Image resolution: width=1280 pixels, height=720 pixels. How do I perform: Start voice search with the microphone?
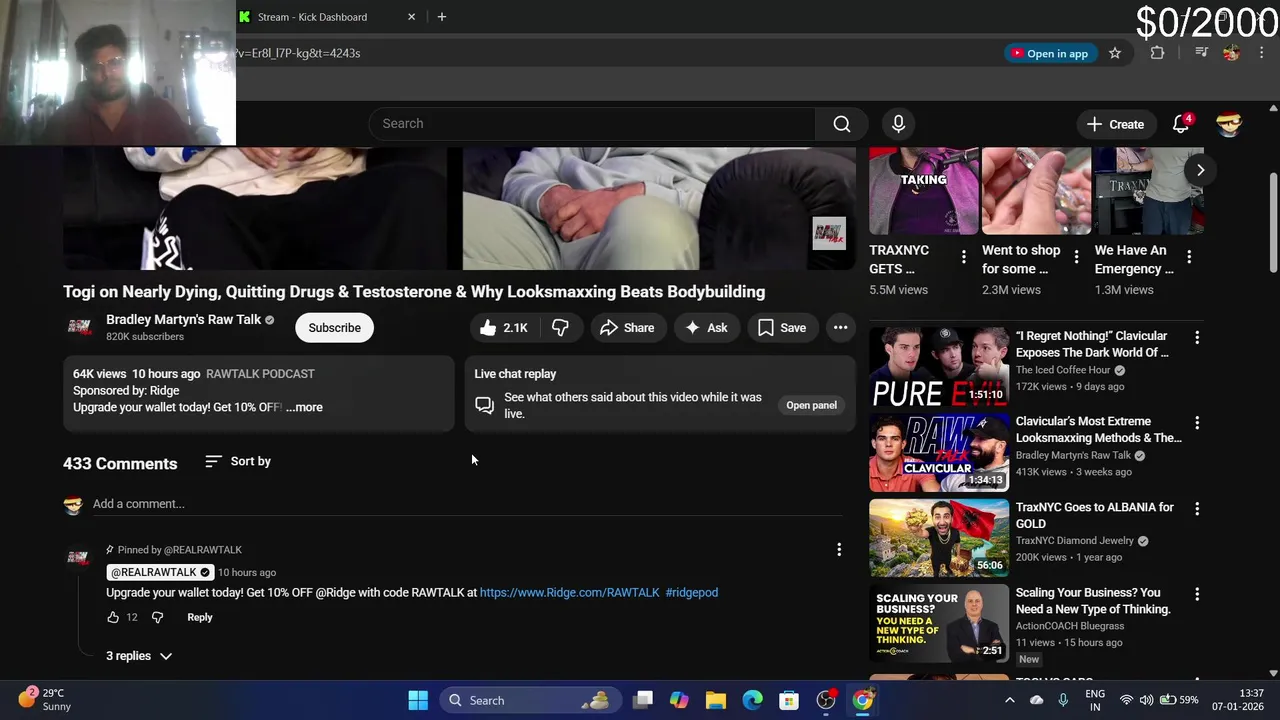(x=898, y=124)
